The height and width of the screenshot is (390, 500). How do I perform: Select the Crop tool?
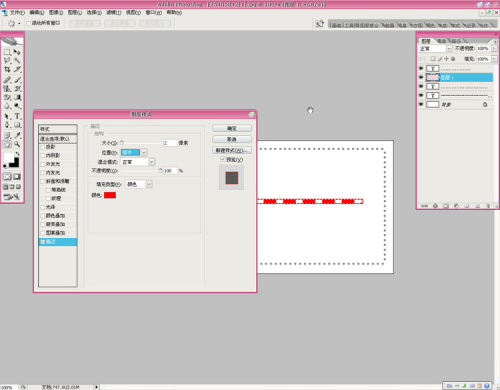click(x=7, y=69)
